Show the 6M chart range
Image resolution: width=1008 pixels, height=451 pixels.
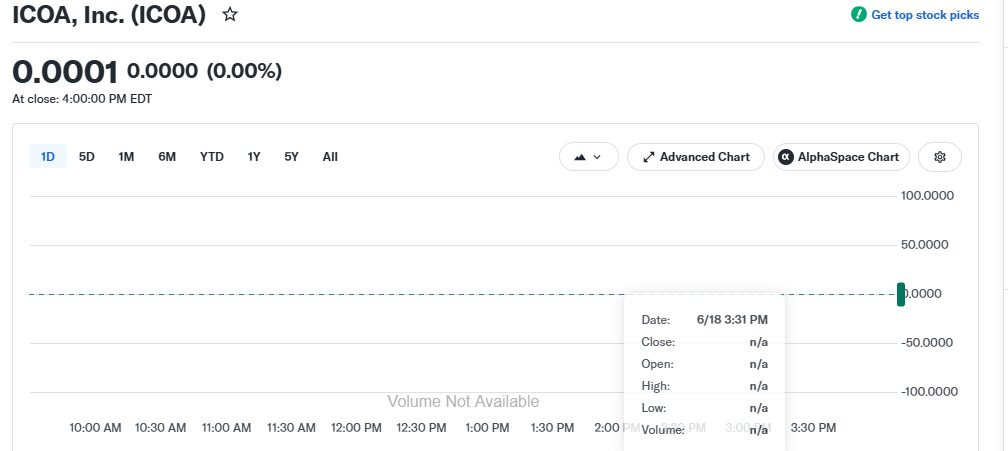point(167,157)
